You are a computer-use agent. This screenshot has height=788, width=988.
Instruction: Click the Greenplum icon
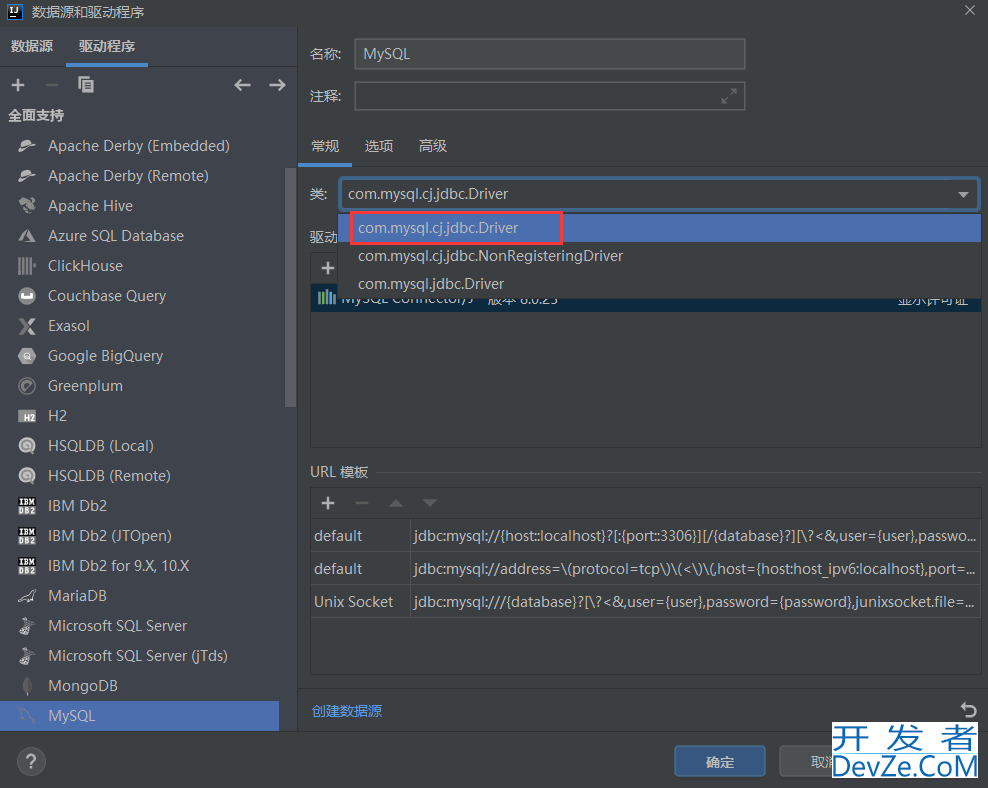(26, 386)
